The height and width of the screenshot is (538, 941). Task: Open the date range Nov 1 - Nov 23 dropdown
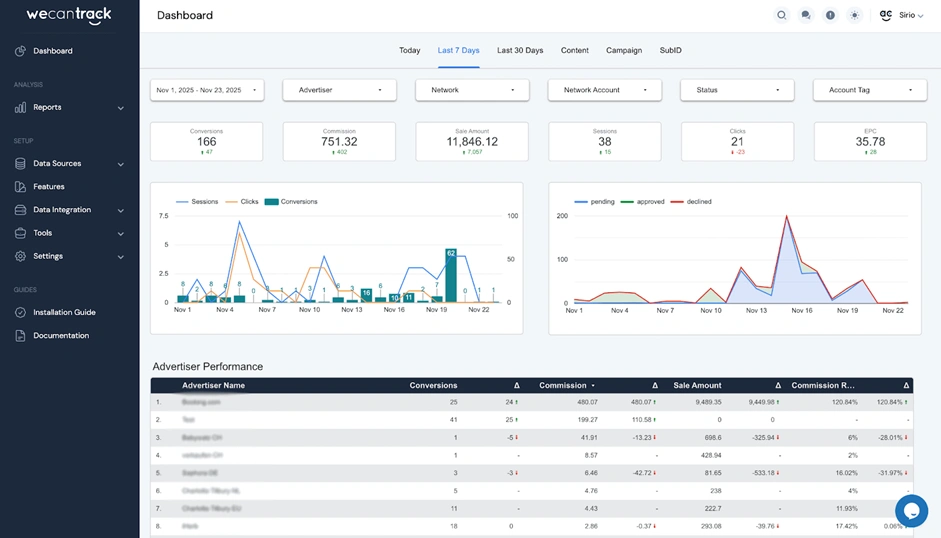coord(207,90)
